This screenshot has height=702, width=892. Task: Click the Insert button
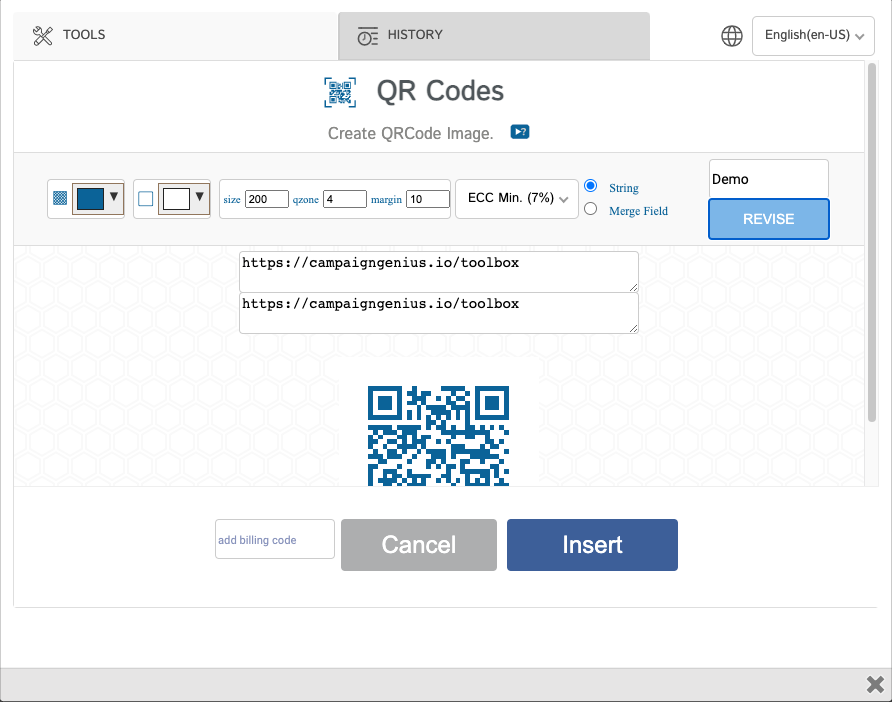[592, 545]
